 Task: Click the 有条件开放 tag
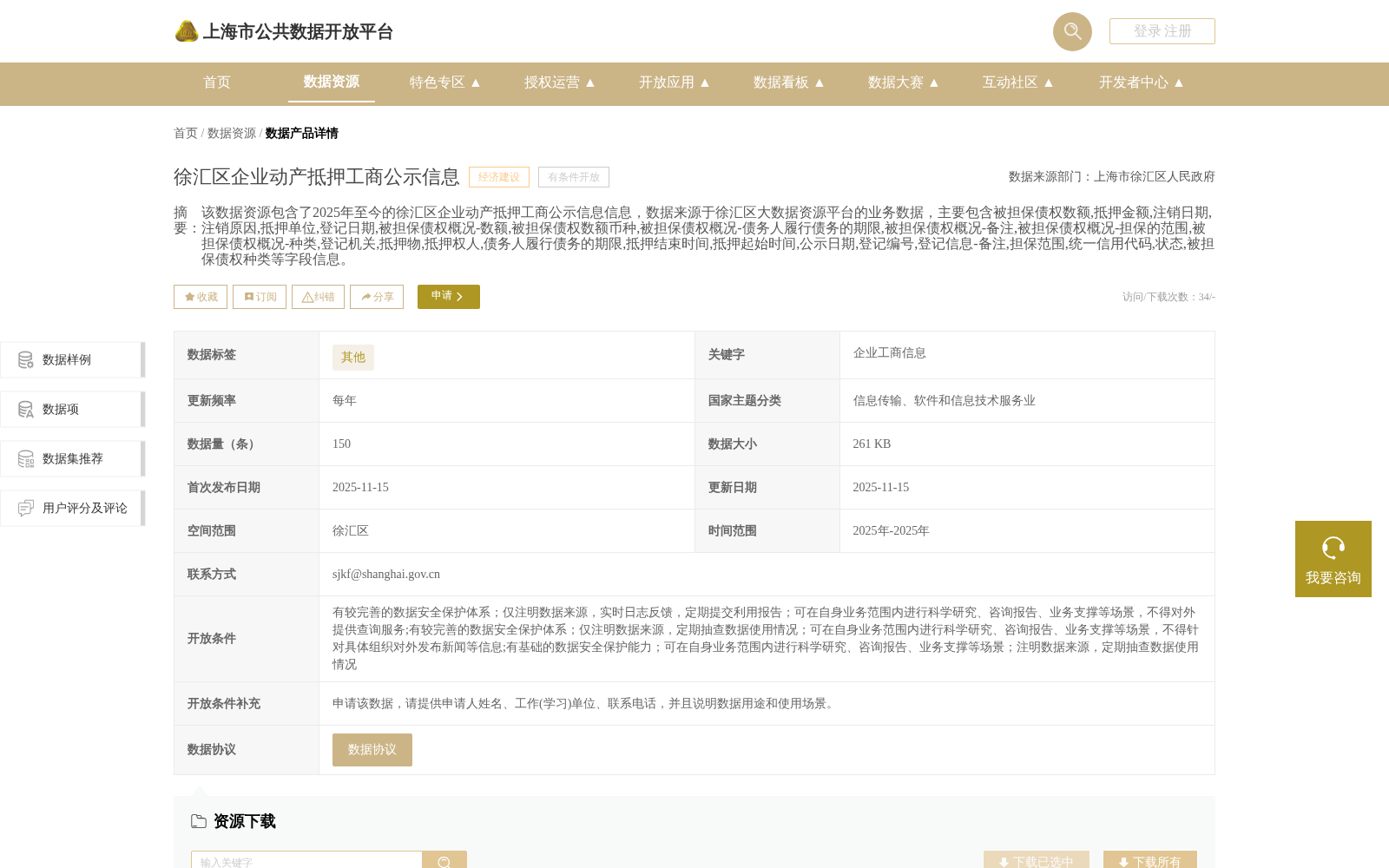click(x=574, y=177)
